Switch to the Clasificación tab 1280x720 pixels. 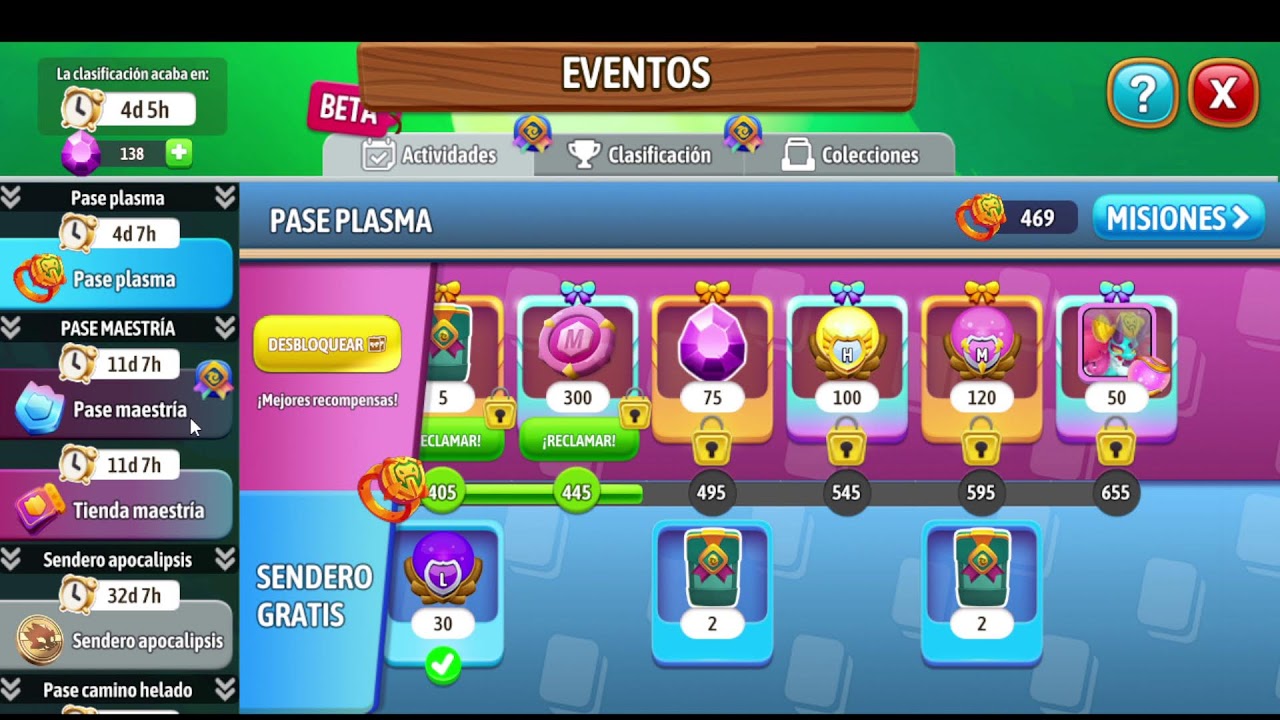click(x=640, y=155)
